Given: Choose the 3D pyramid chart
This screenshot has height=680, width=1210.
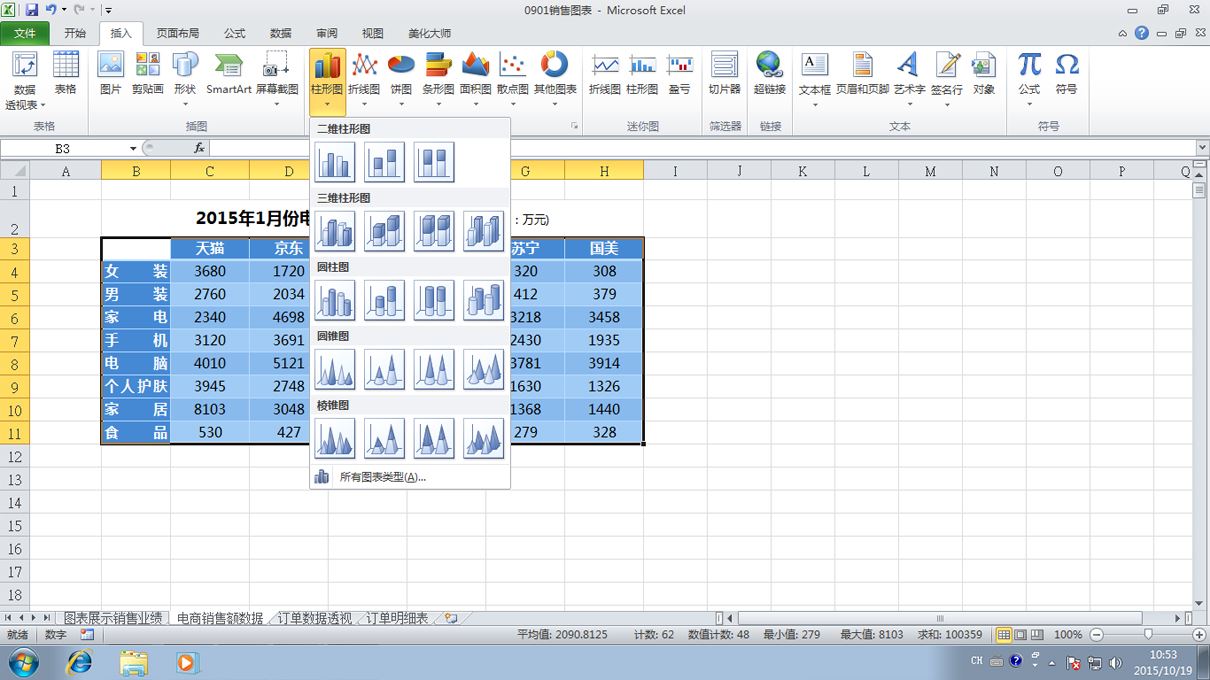Looking at the screenshot, I should click(x=484, y=438).
